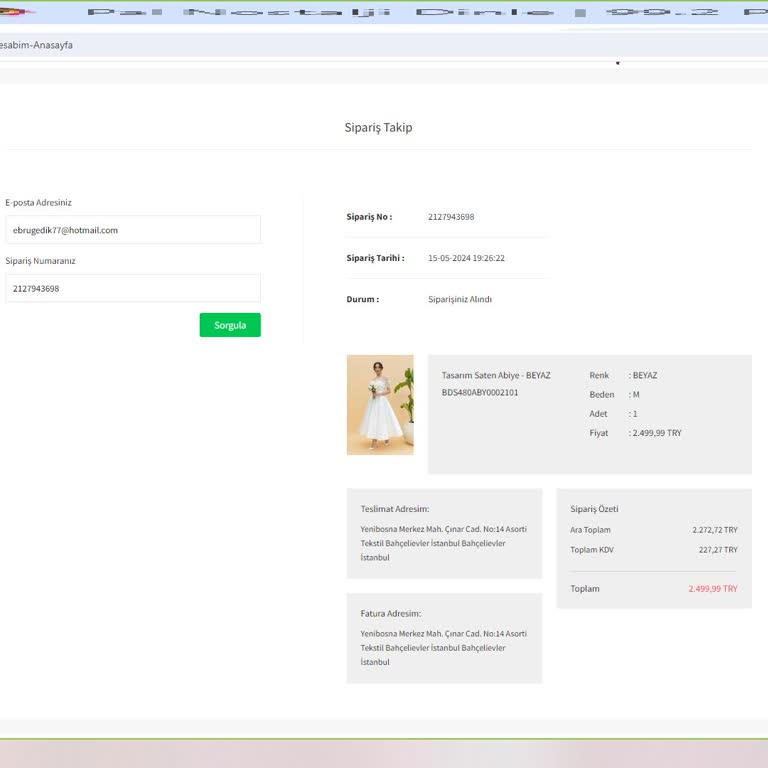Click the Ara Toplam amount 2.272,72 TRY

point(715,530)
